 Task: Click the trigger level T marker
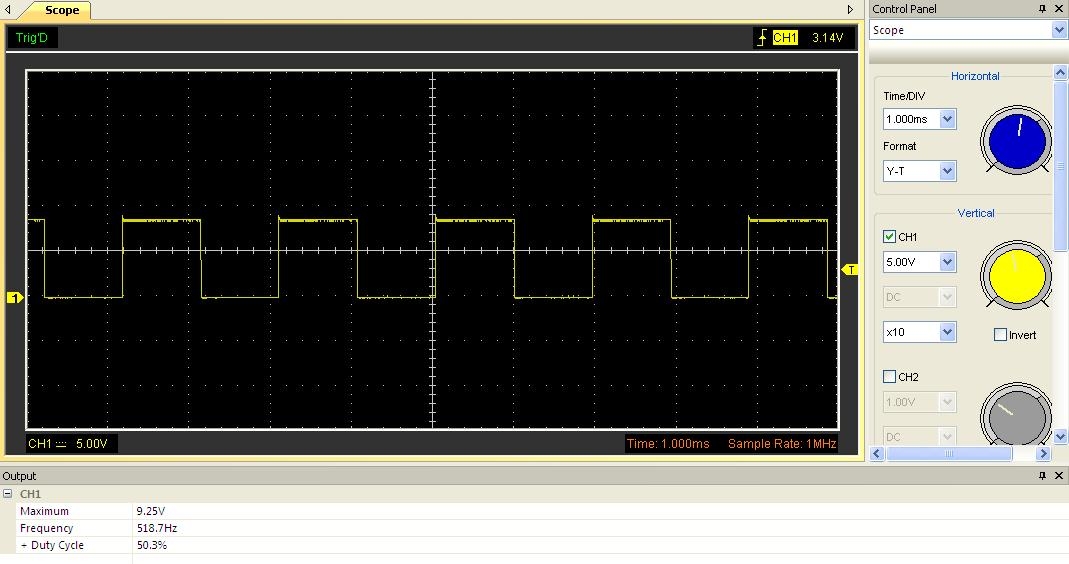pyautogui.click(x=850, y=270)
